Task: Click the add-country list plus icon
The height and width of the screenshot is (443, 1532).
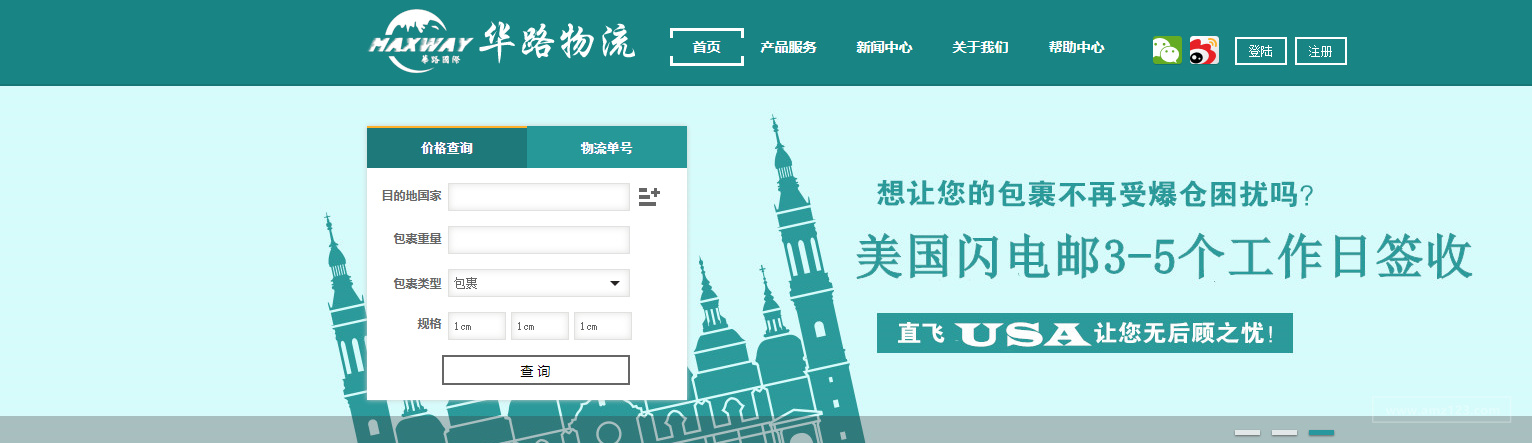Action: coord(649,197)
